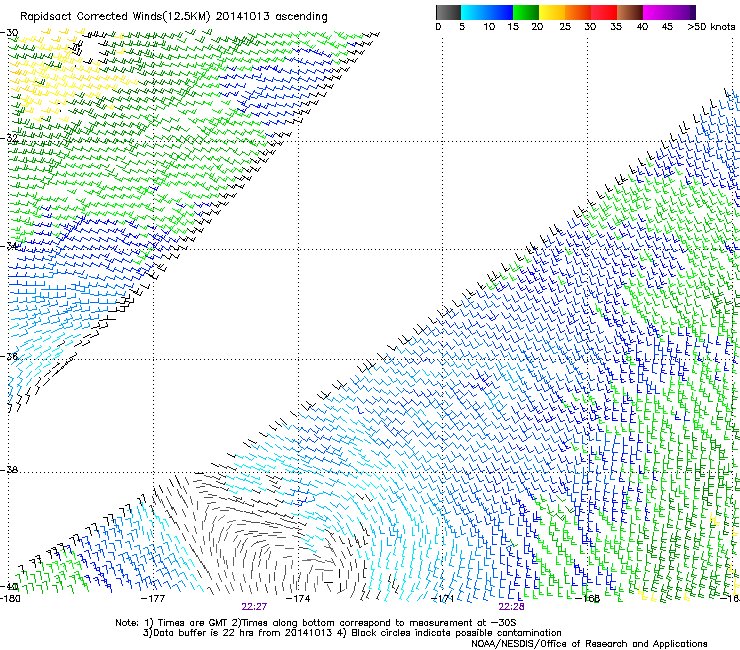Click the "20141013" date in the title

pyautogui.click(x=243, y=17)
